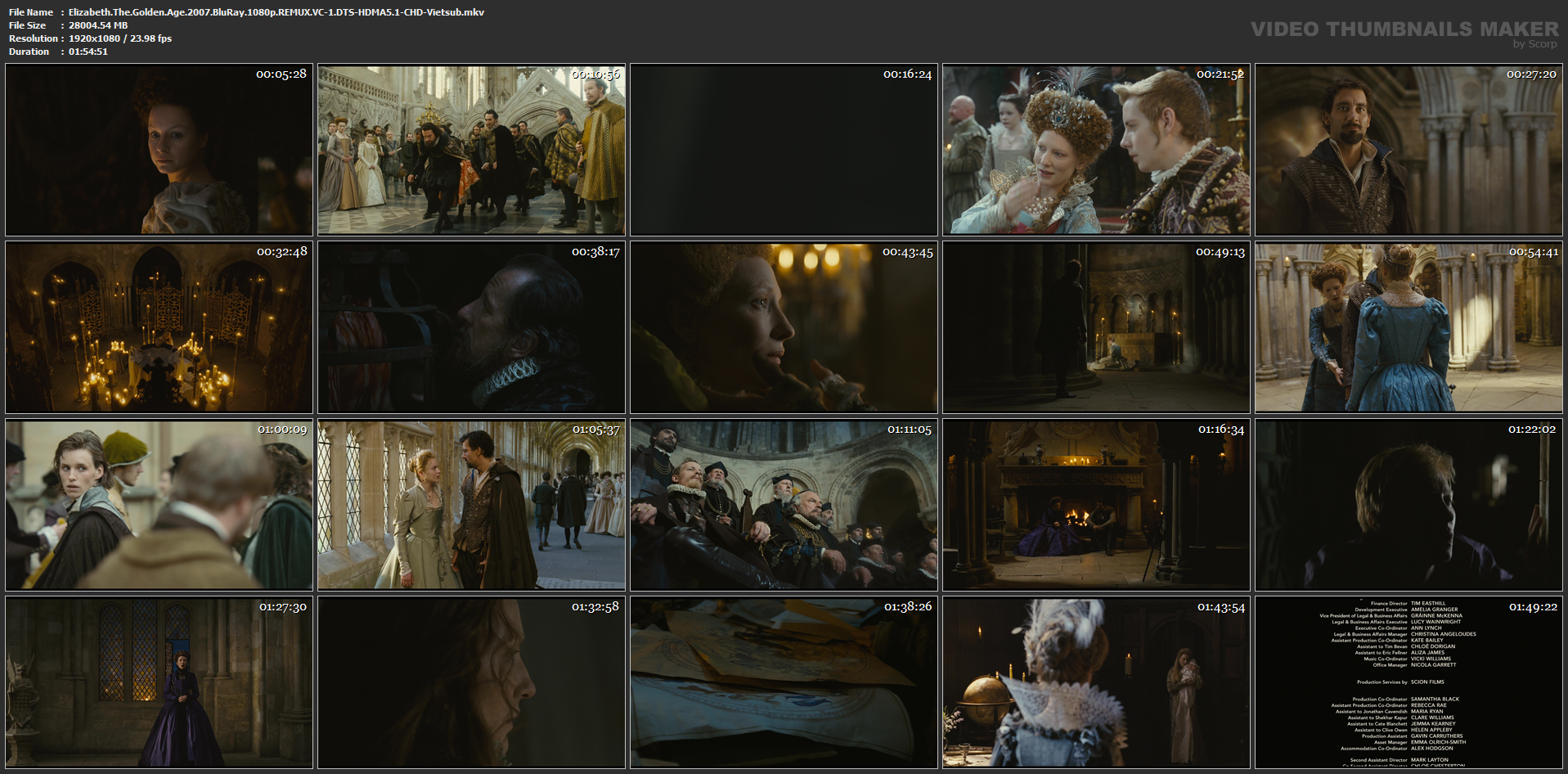Select the thumbnail at 00:05:28
The image size is (1568, 774).
[159, 150]
